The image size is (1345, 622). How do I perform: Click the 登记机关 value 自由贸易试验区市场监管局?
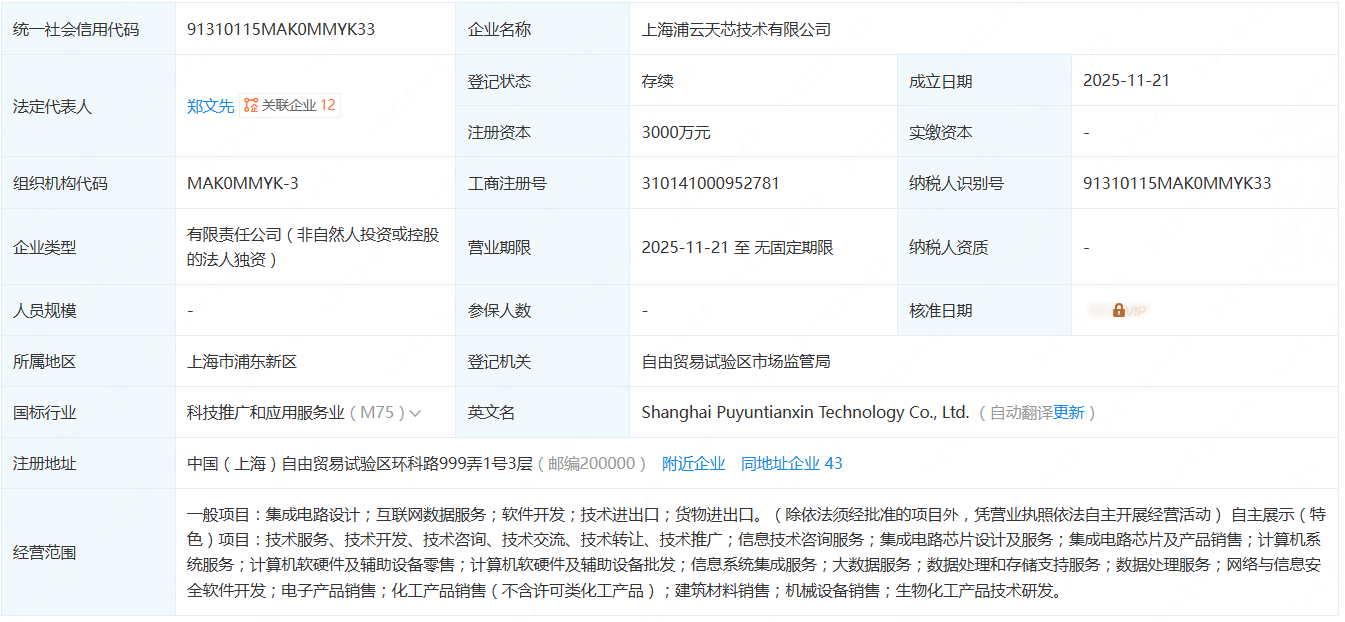pyautogui.click(x=736, y=361)
